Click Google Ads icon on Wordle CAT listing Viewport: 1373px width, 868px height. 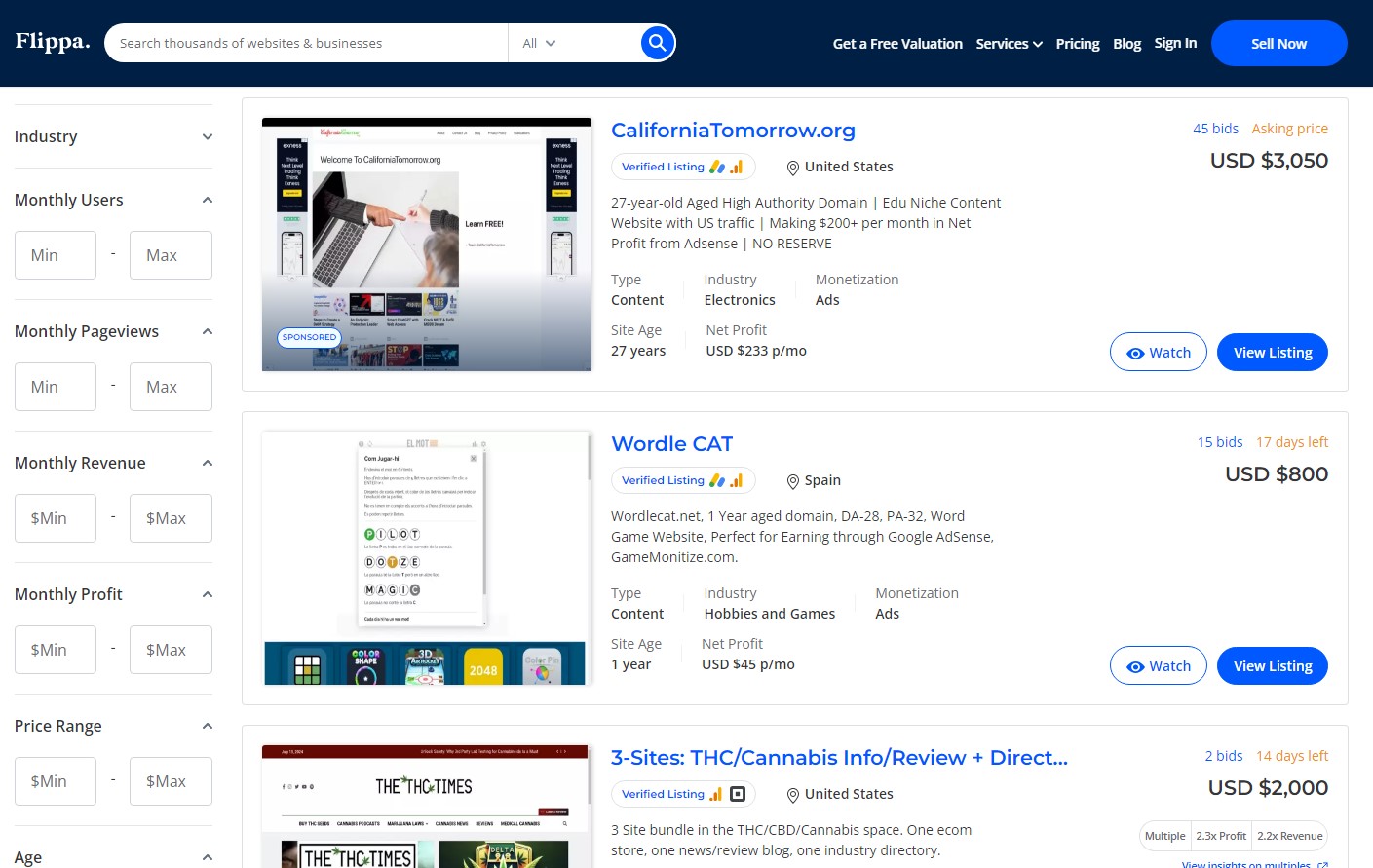(x=717, y=480)
